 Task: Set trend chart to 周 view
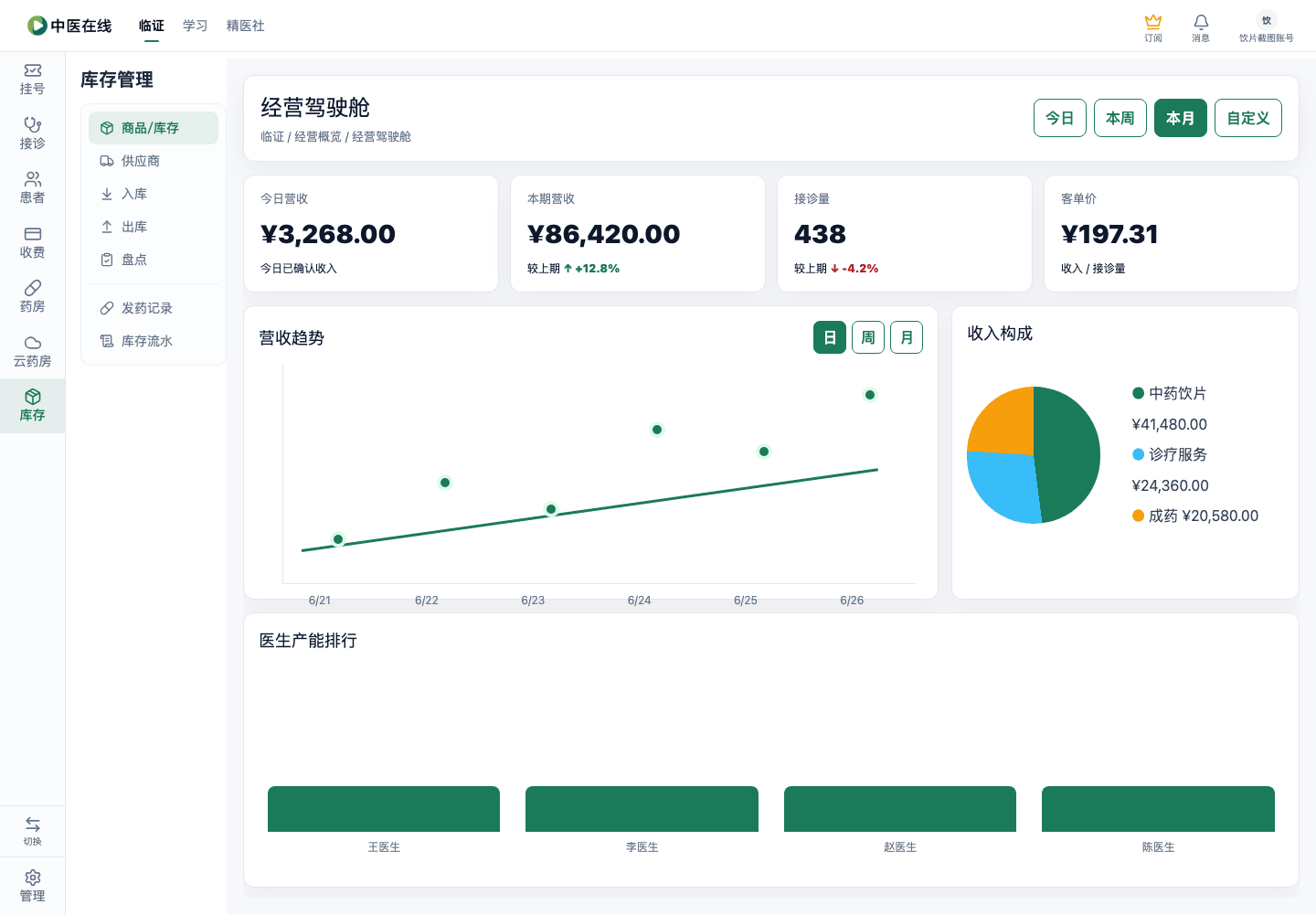868,337
